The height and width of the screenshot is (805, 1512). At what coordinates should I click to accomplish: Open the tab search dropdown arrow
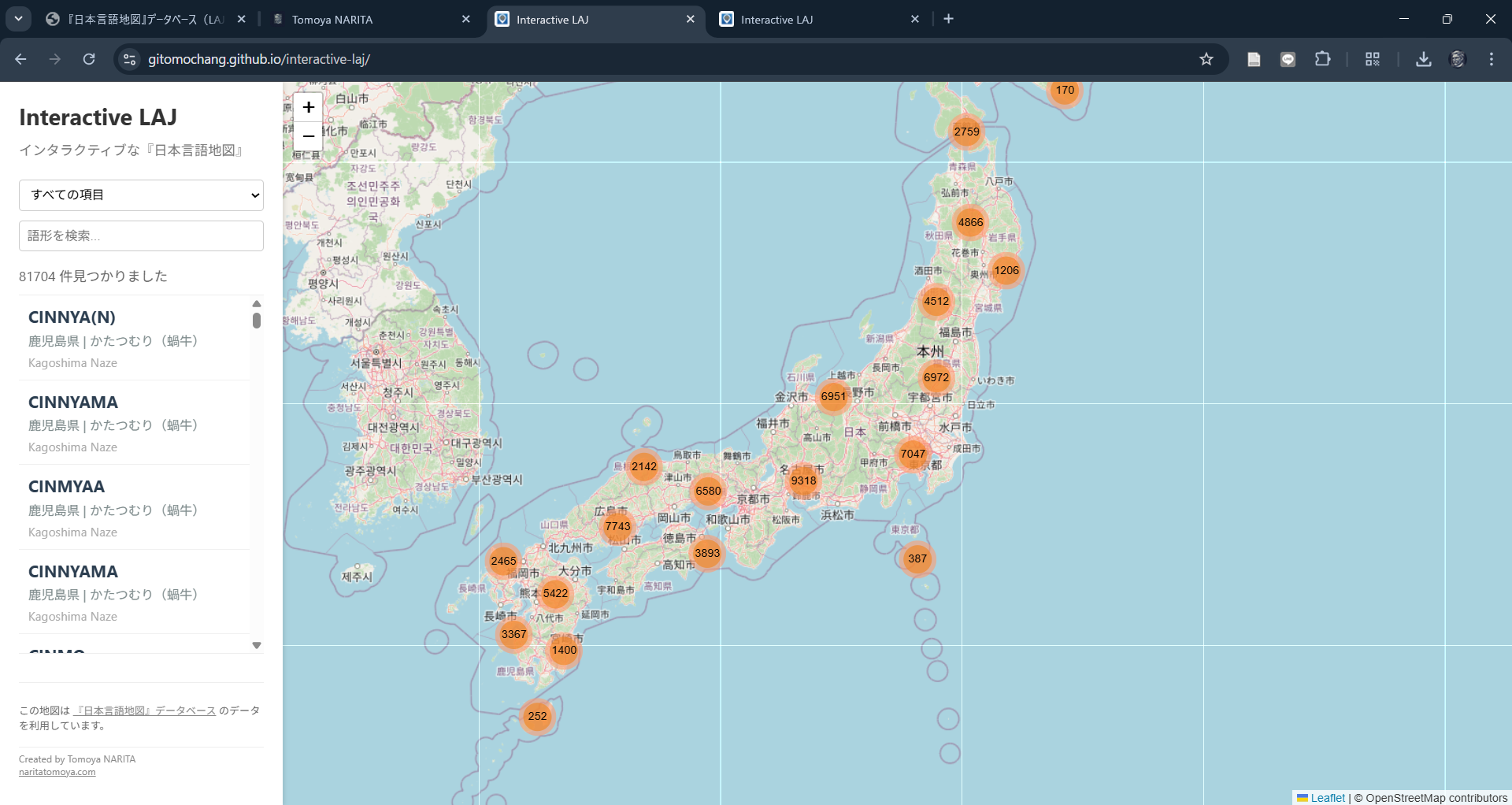click(x=18, y=19)
